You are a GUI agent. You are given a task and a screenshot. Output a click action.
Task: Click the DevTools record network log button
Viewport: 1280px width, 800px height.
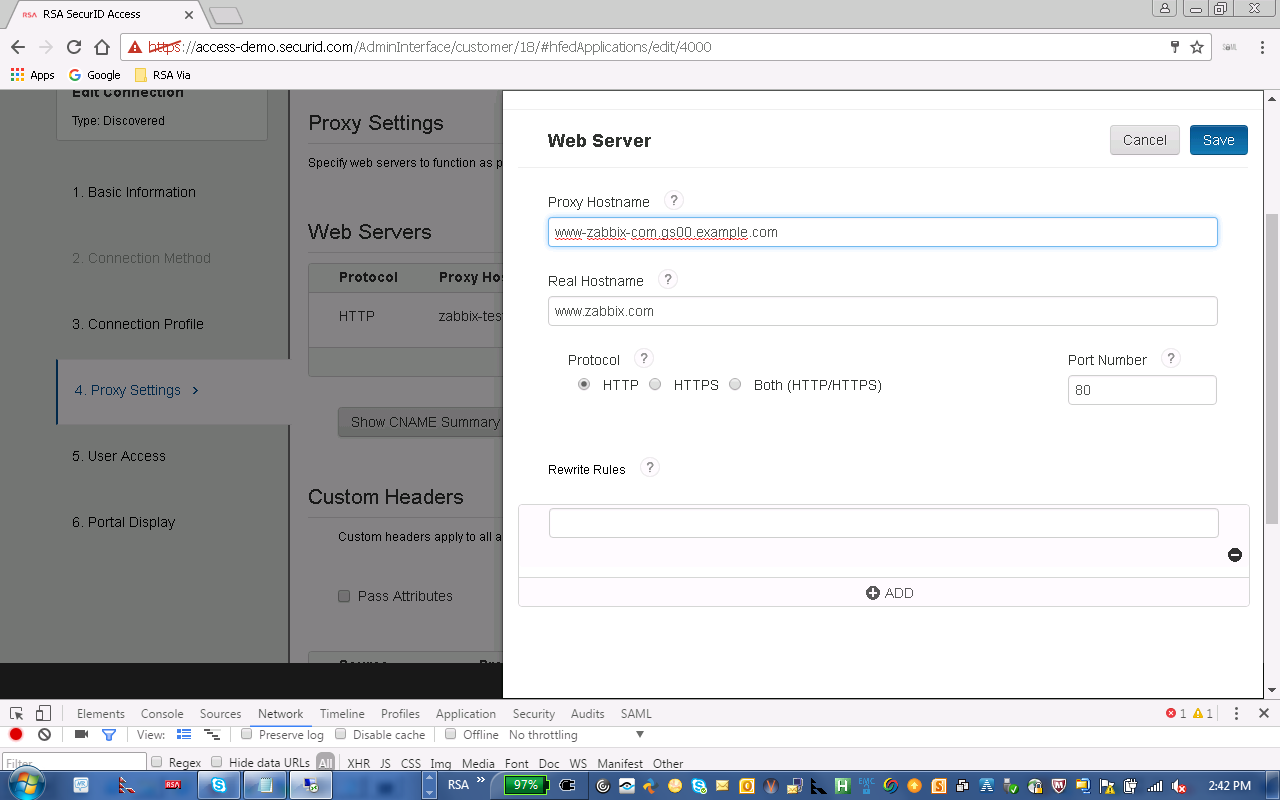pos(16,735)
